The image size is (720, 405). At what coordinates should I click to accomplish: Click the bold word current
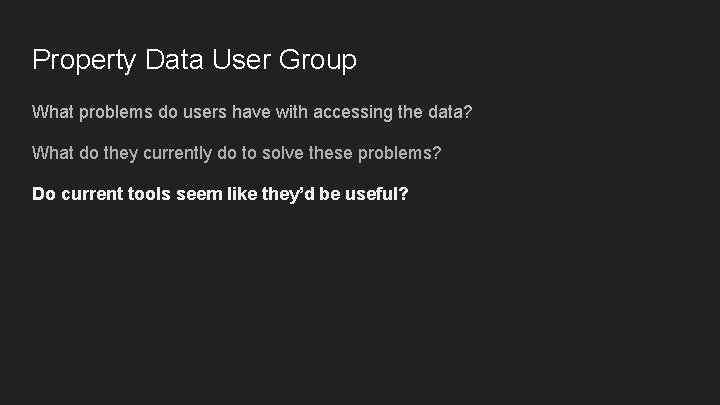point(93,194)
